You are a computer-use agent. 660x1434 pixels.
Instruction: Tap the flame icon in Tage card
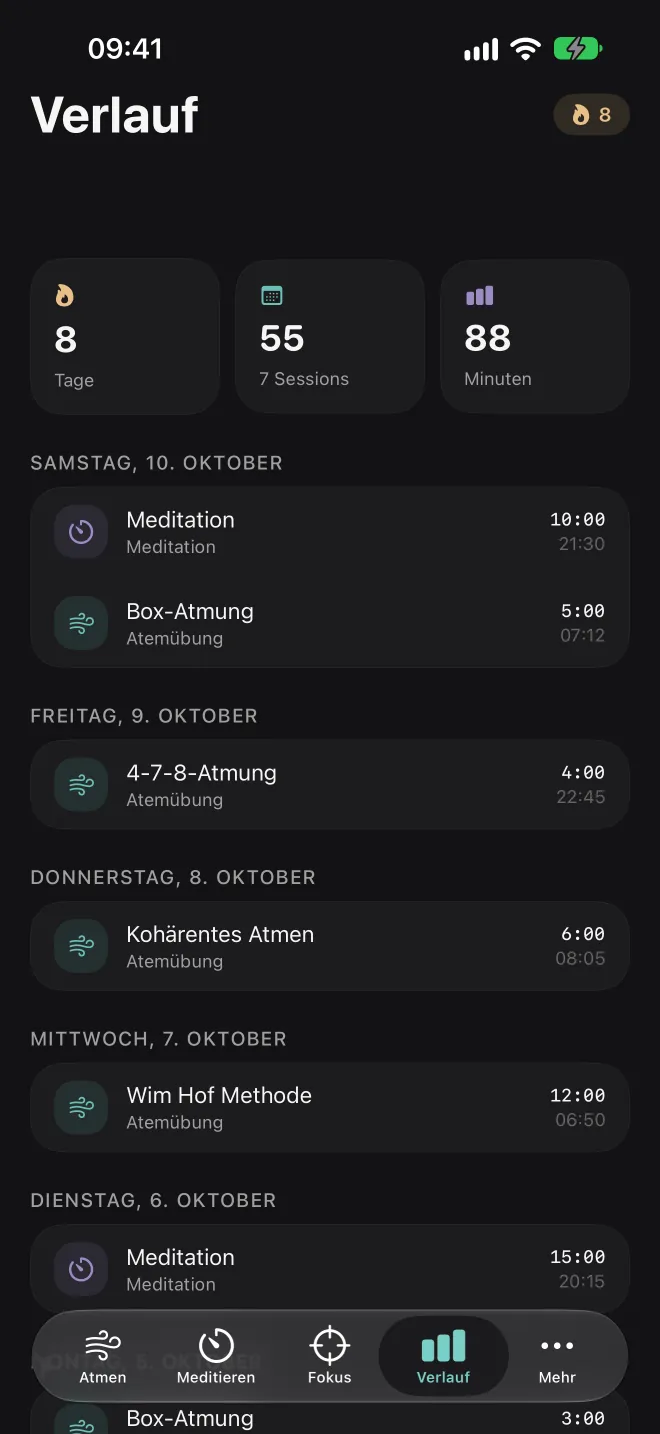coord(65,296)
